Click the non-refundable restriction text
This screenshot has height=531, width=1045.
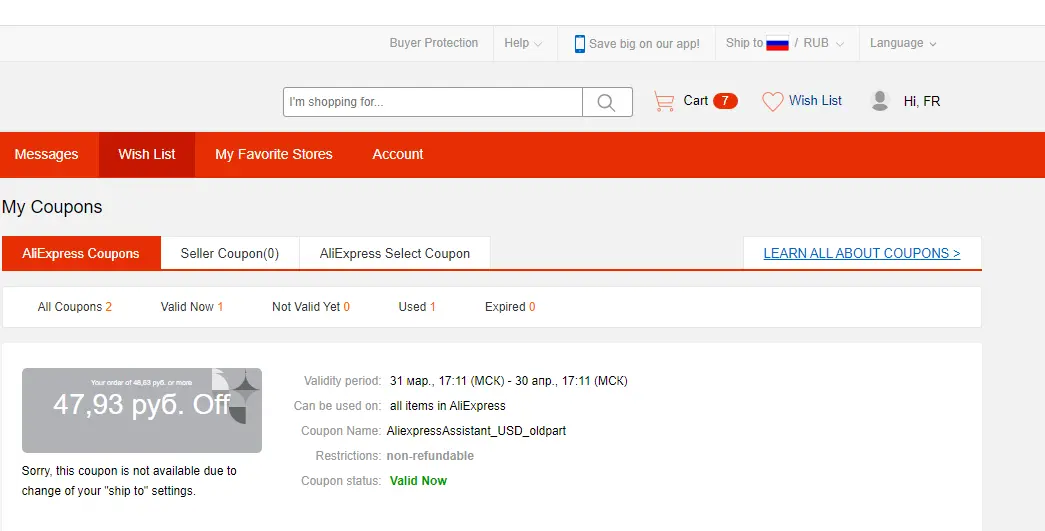pos(431,456)
